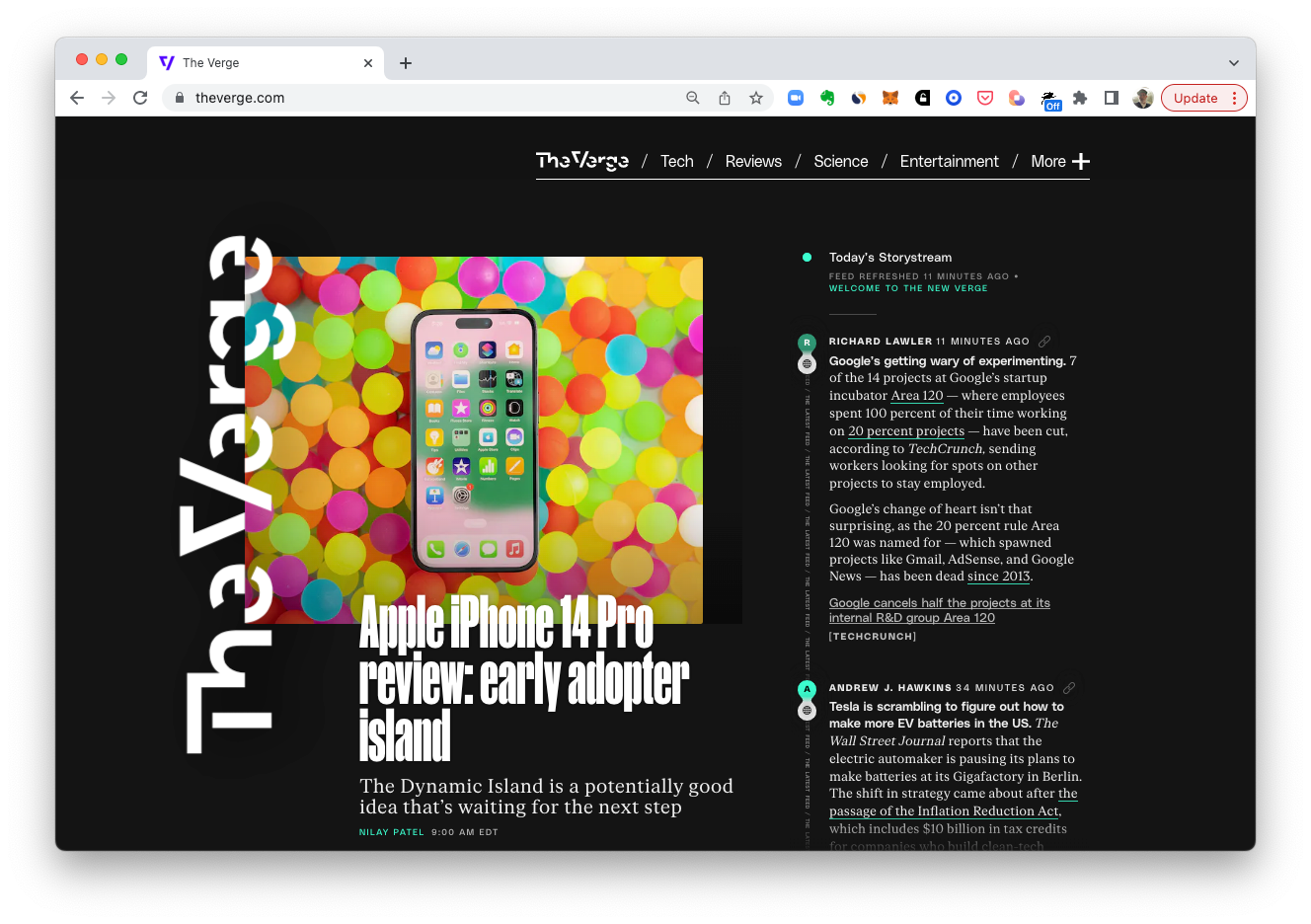Click the Update button in Chrome
Image resolution: width=1311 pixels, height=924 pixels.
tap(1204, 98)
